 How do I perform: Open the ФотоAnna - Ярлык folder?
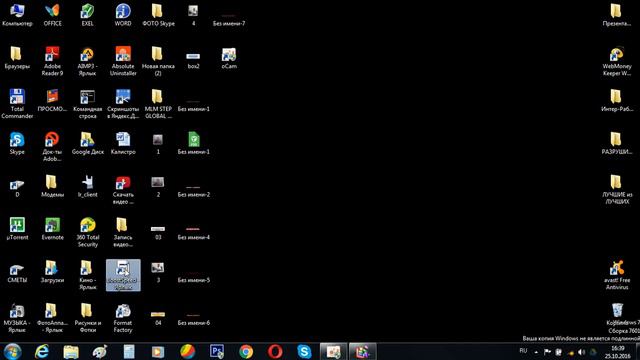click(53, 318)
